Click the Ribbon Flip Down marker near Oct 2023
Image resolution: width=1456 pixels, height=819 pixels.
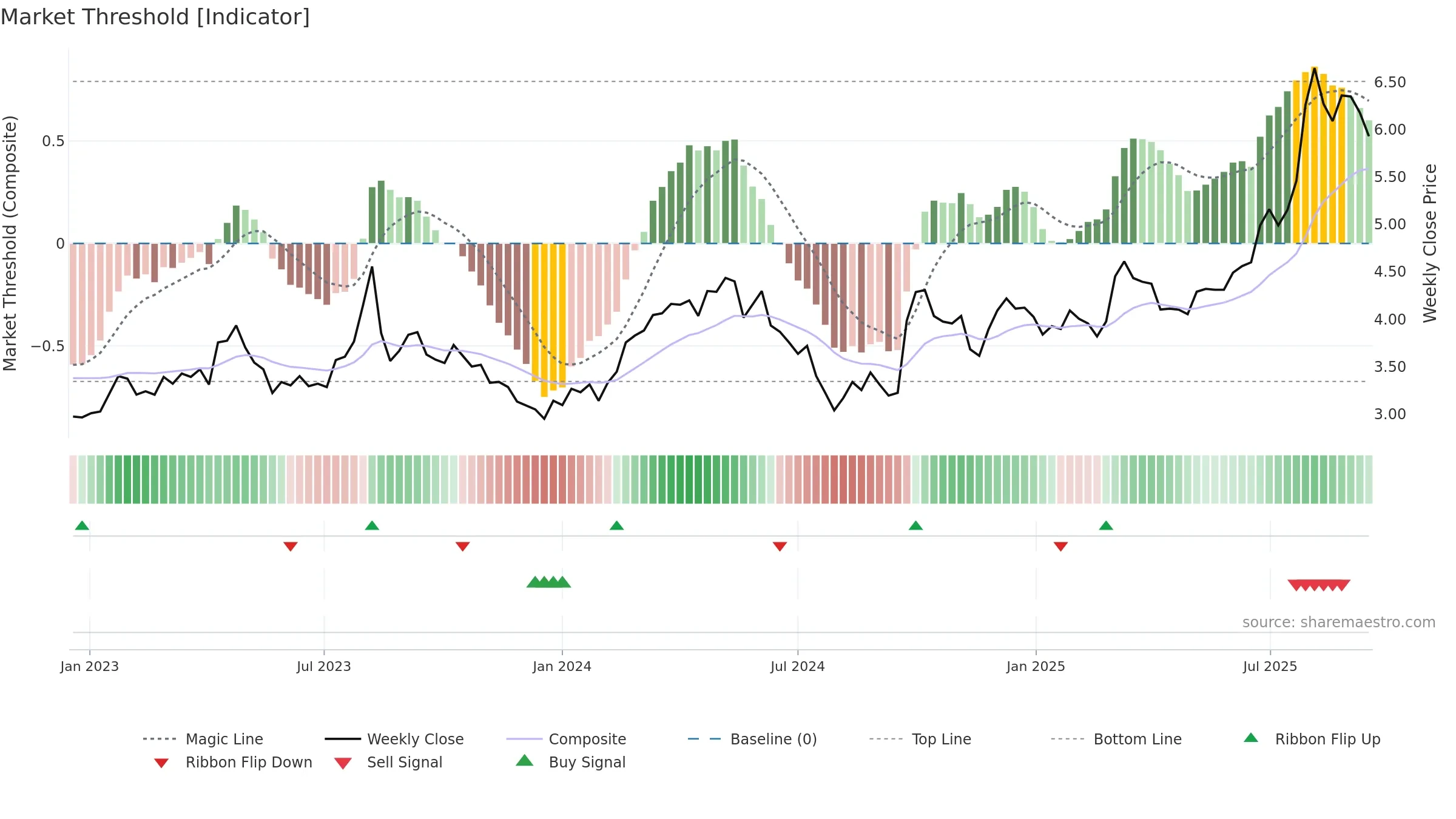(x=463, y=547)
